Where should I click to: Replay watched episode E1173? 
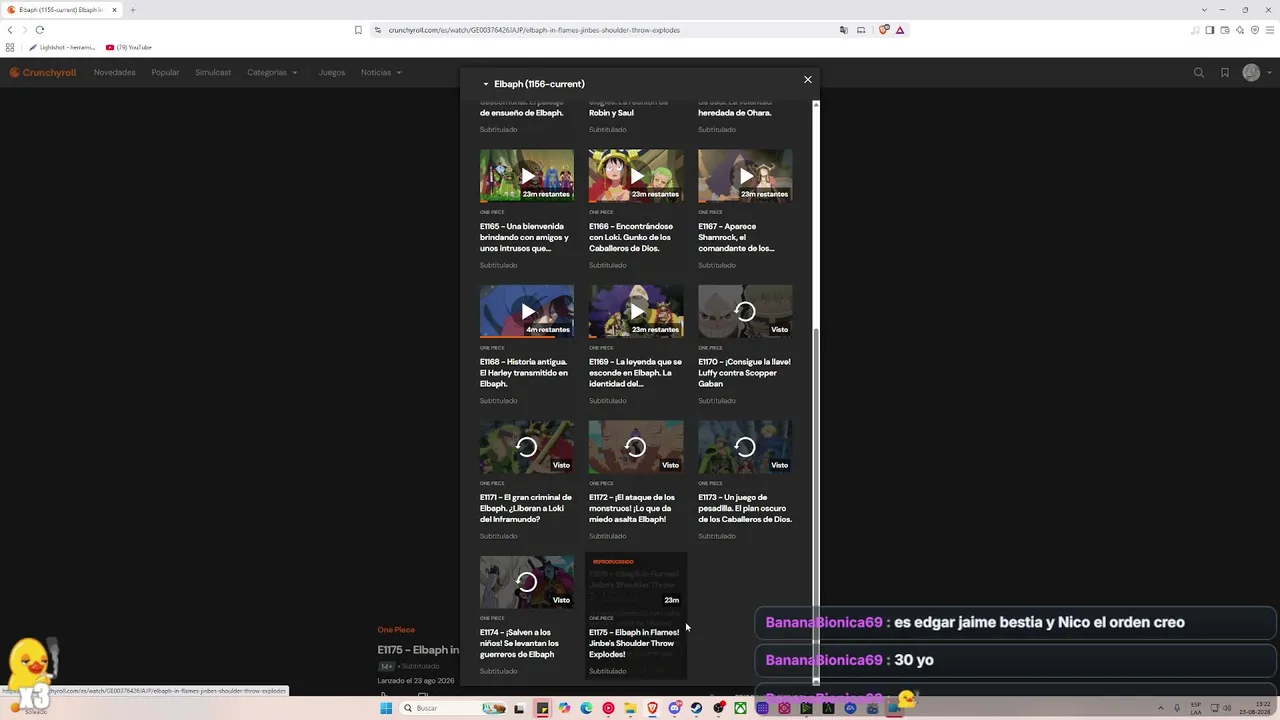click(745, 447)
